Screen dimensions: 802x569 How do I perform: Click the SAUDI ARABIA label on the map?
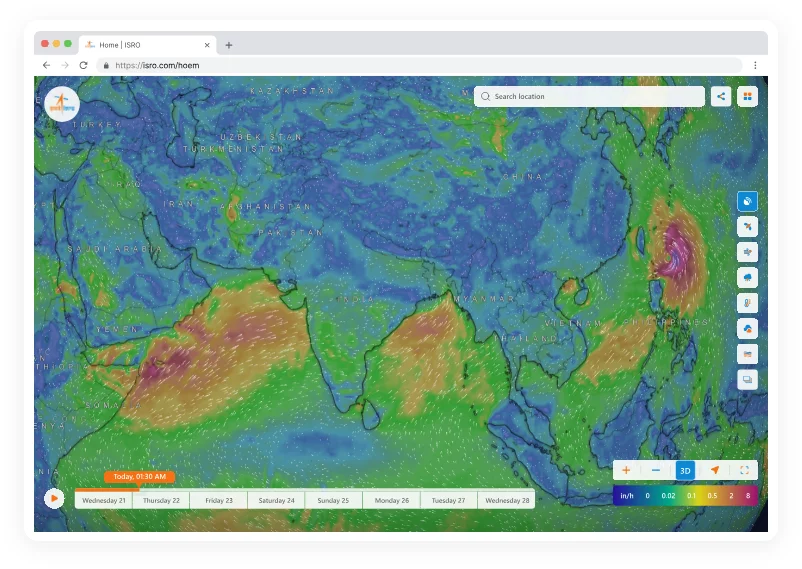(x=115, y=249)
